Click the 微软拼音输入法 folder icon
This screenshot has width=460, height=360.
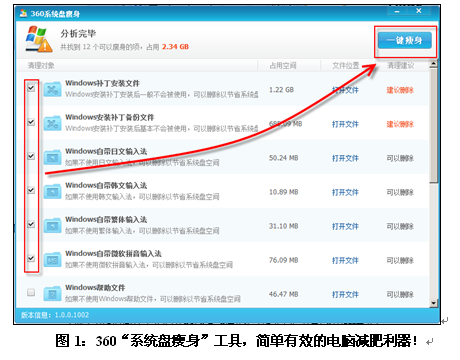(53, 260)
